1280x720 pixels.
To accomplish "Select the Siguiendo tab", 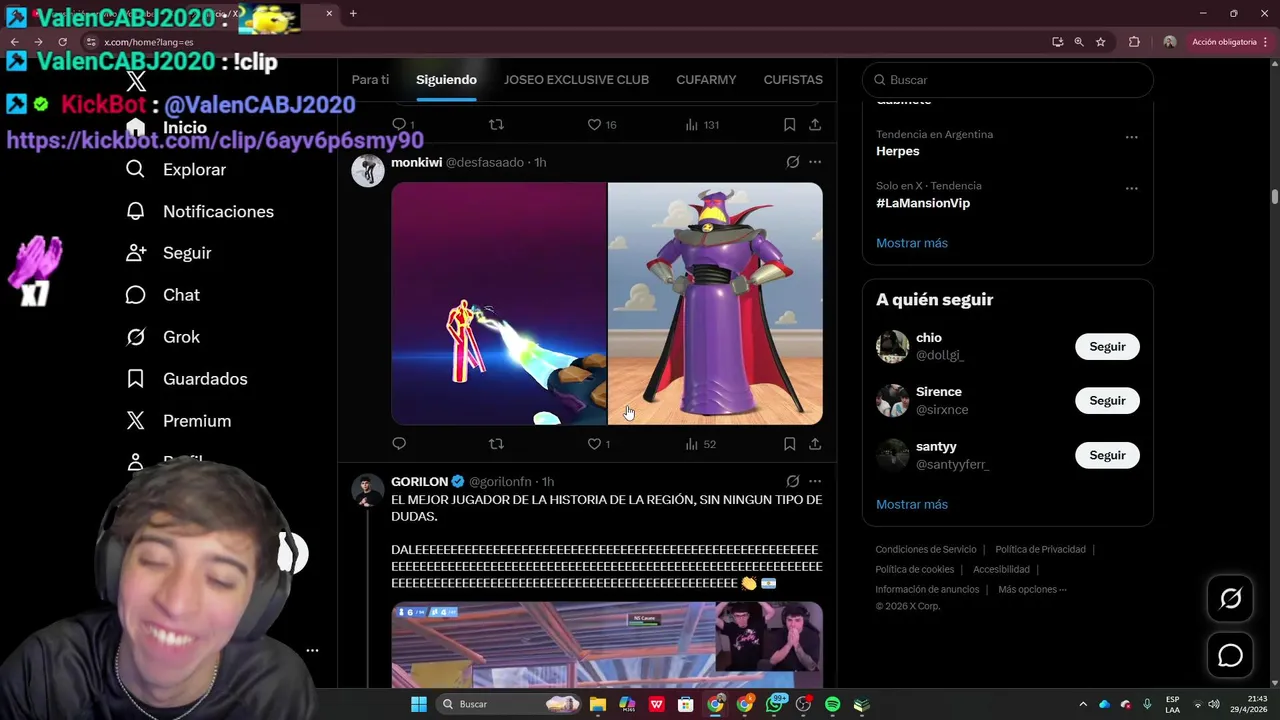I will tap(446, 80).
